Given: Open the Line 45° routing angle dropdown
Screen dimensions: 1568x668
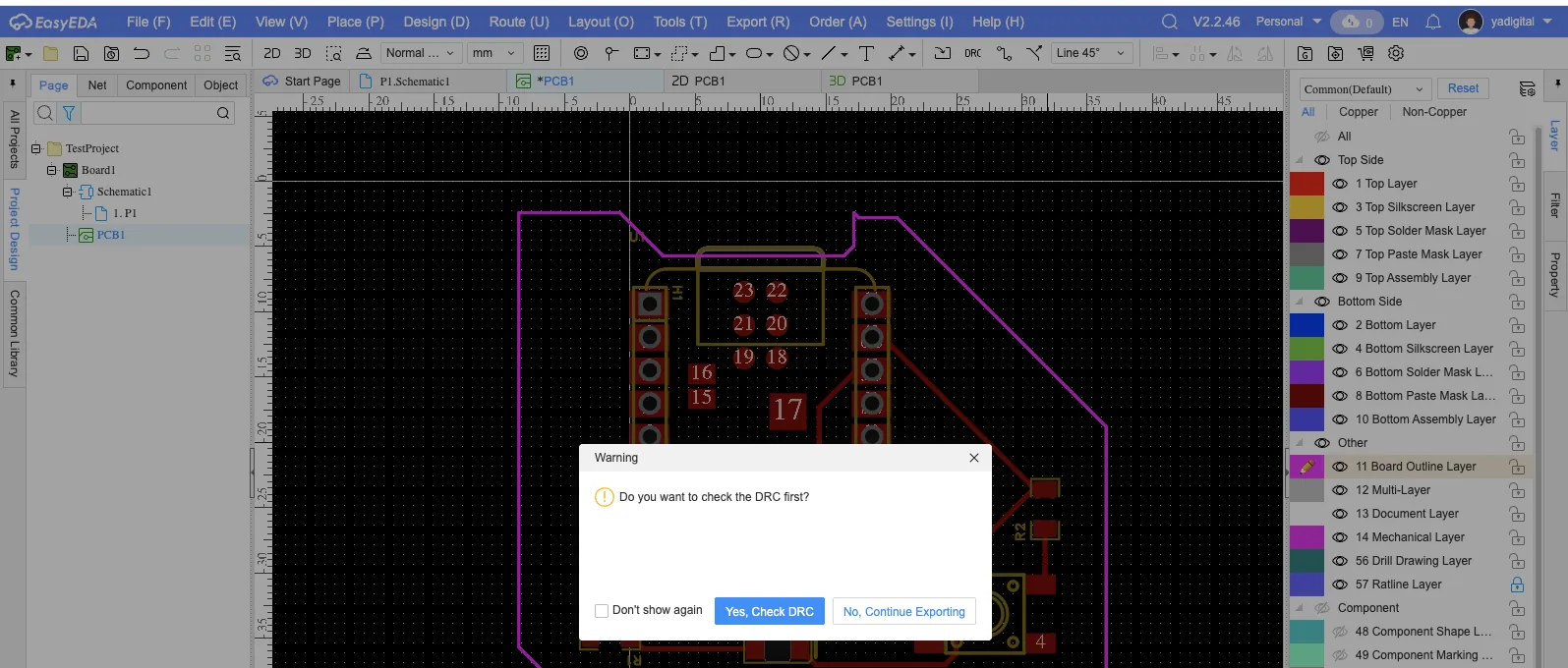Looking at the screenshot, I should click(1091, 53).
